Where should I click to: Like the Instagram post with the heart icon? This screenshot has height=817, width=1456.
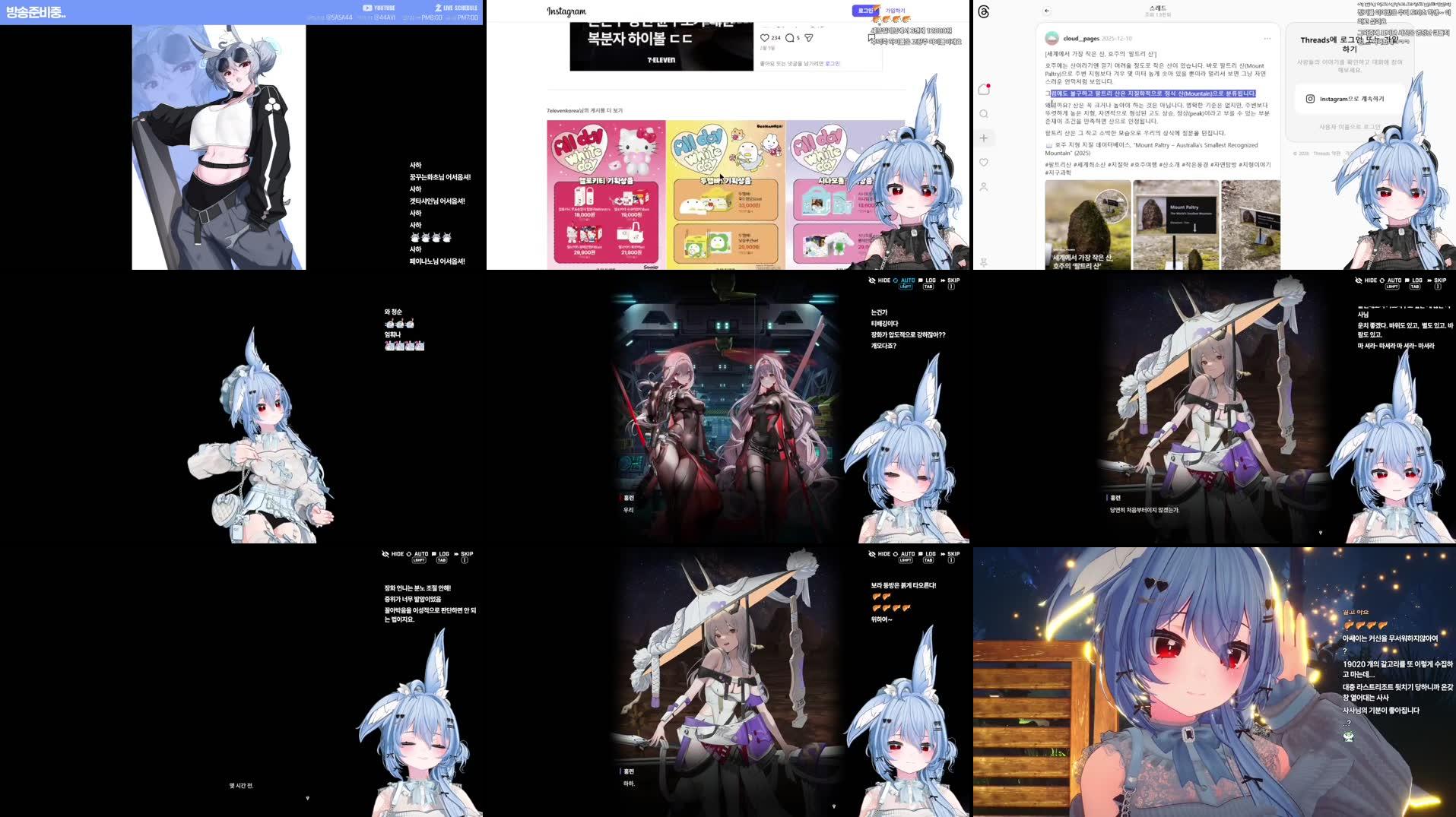point(764,37)
